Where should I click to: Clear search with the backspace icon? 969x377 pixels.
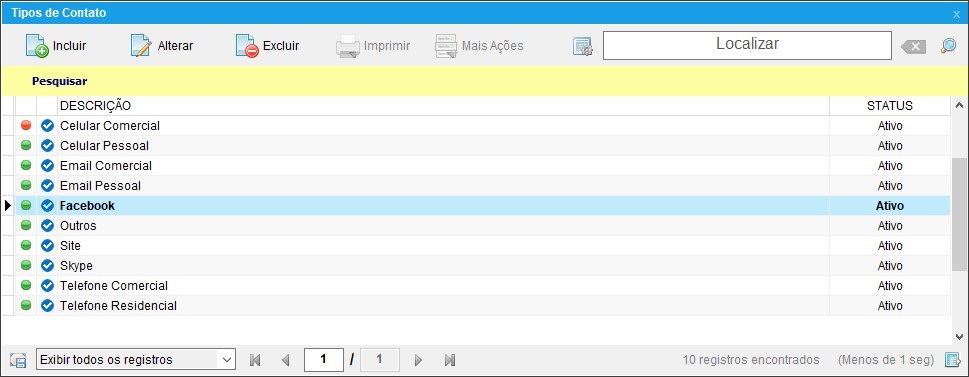913,46
